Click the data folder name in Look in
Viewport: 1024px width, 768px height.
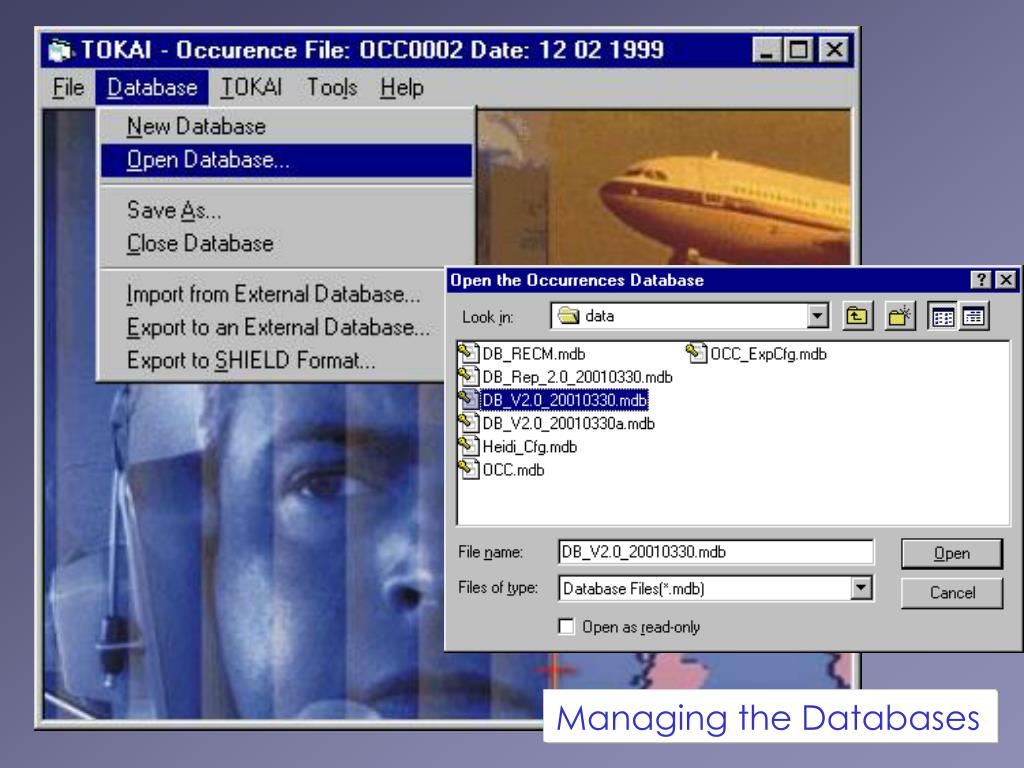(600, 316)
